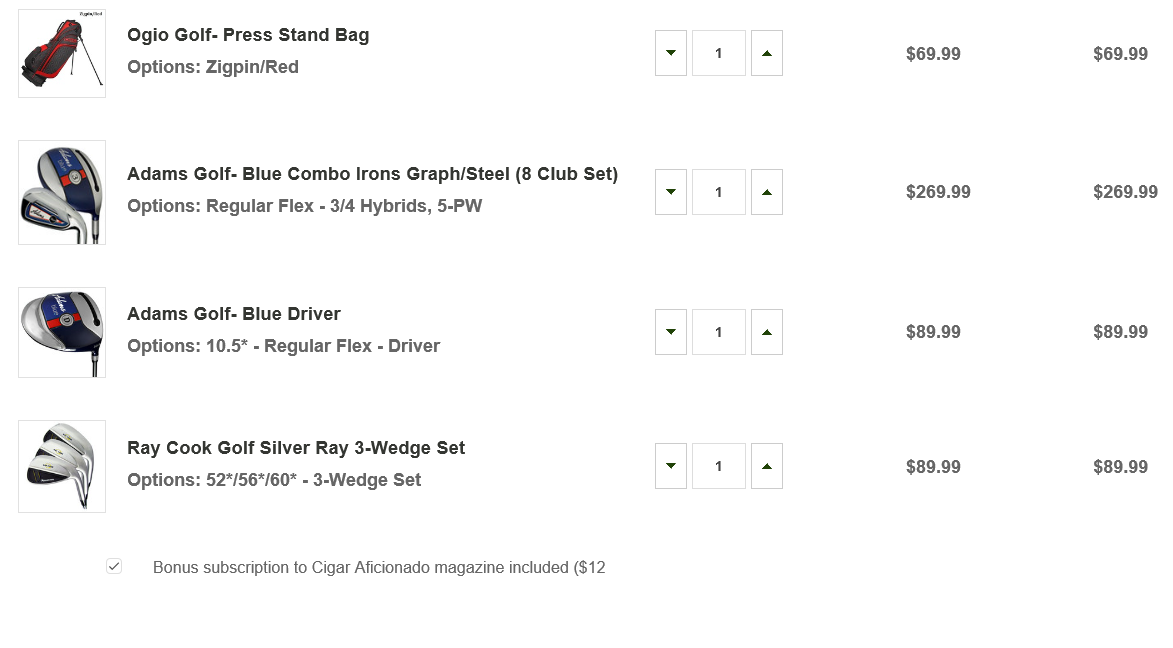Screen dimensions: 1173x648
Task: Decrease quantity for Adams Golf Blue Driver
Action: tap(671, 332)
